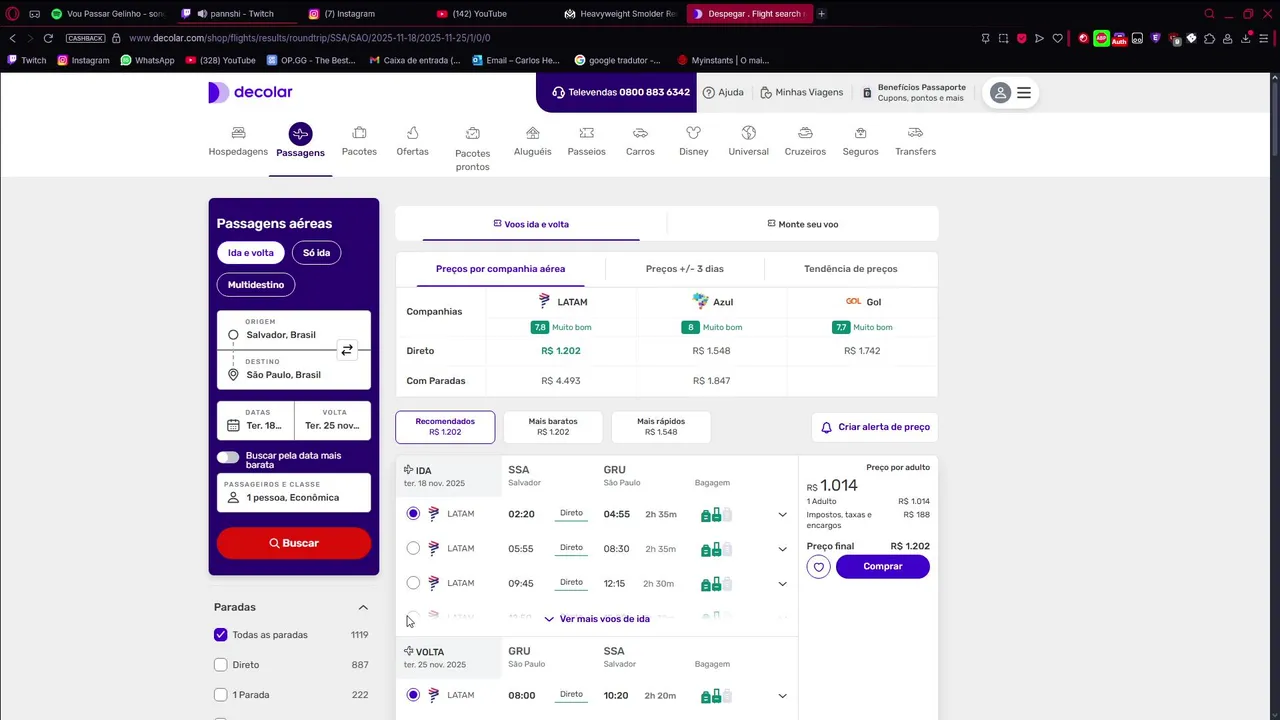Open Preços +/- 3 dias tab
Screen dimensions: 1280x720
pos(685,269)
